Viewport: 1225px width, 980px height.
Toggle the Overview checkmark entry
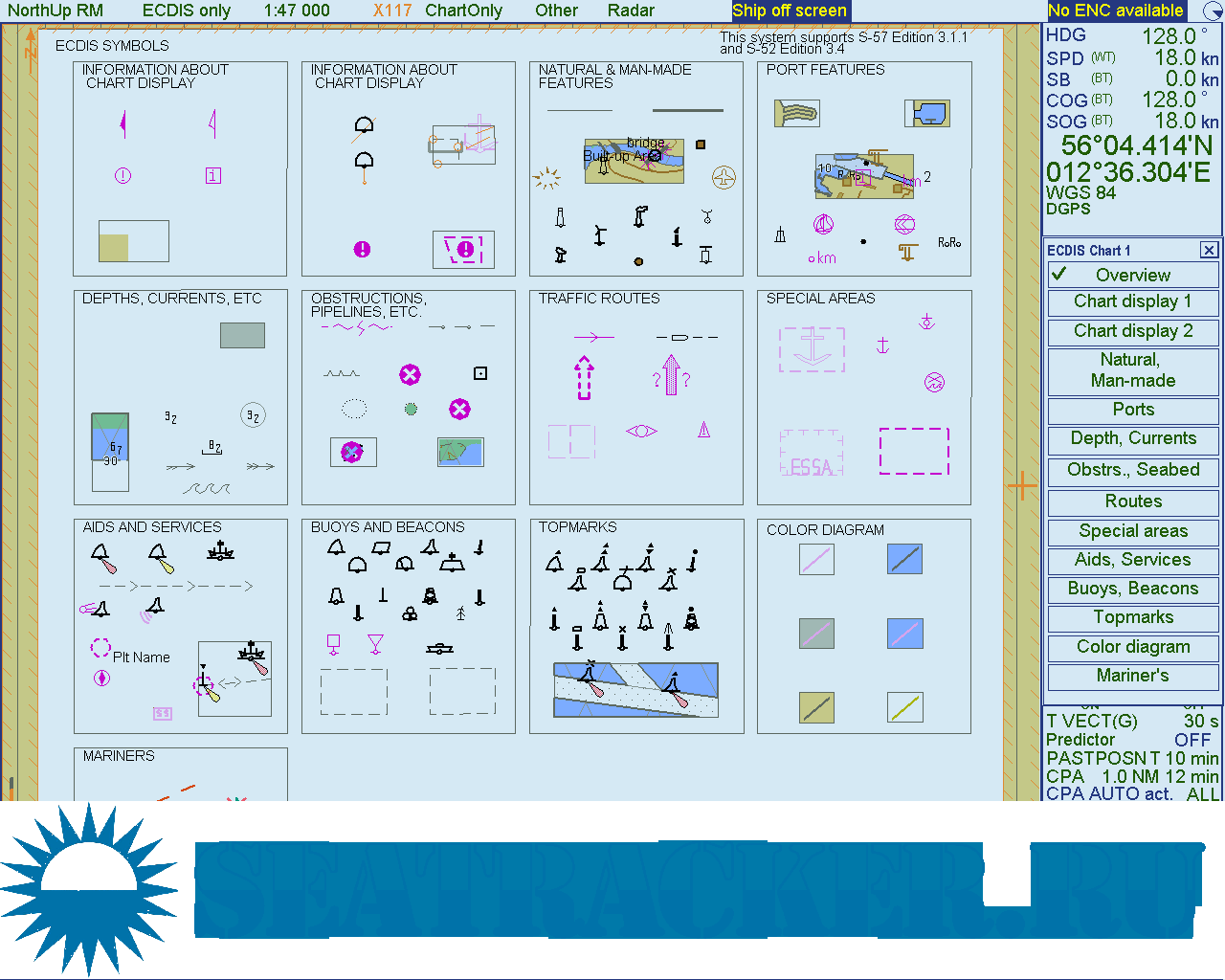1133,276
